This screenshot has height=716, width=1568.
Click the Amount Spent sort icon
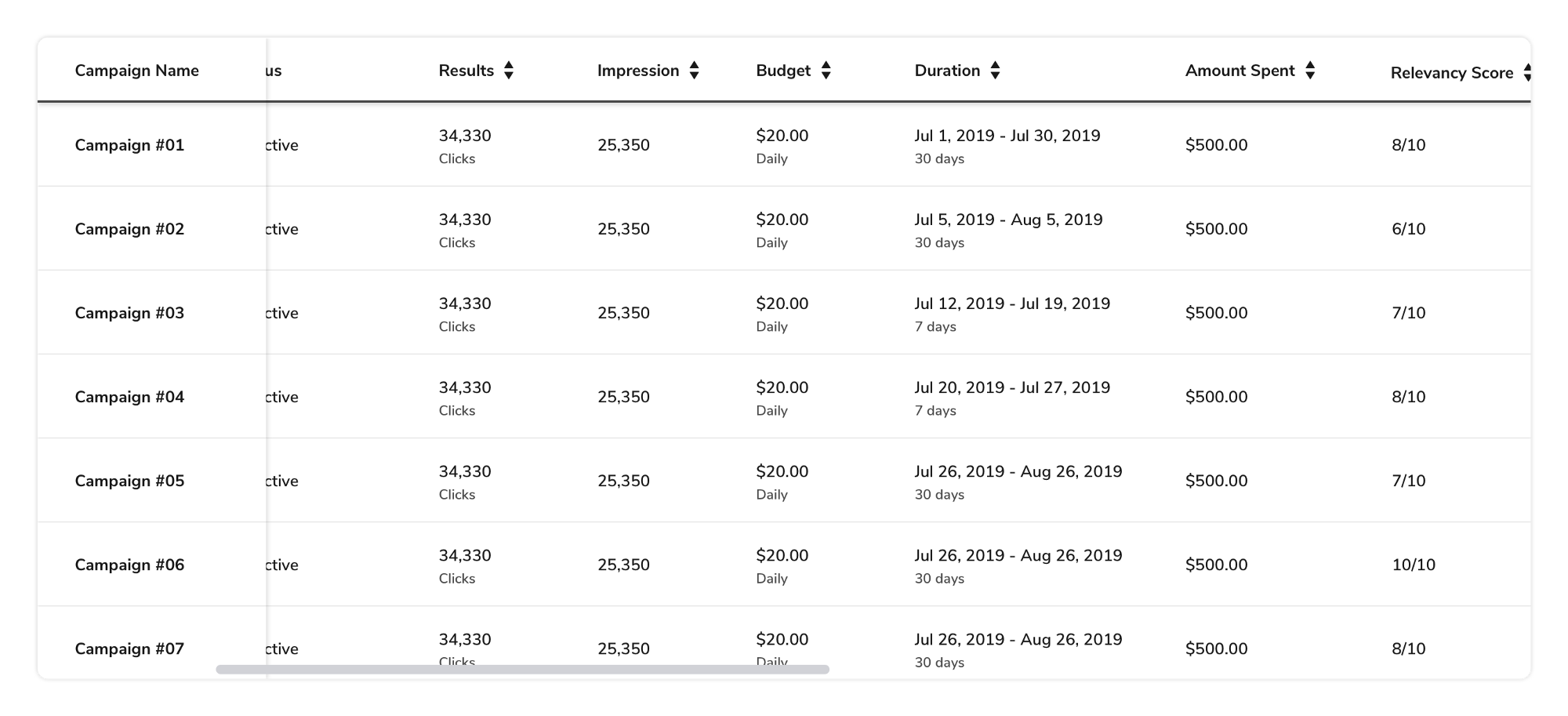coord(1309,71)
